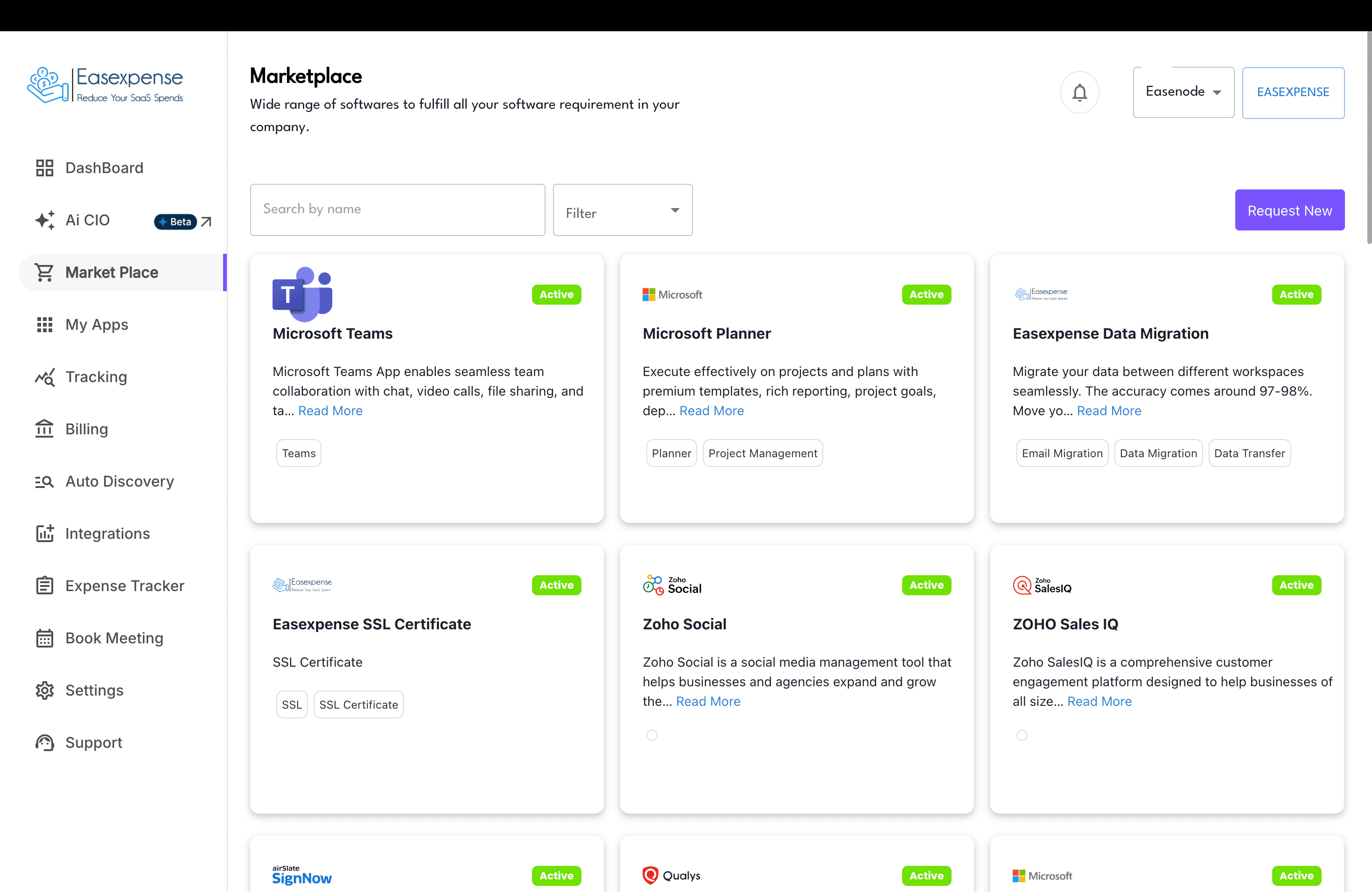Click the Qualys logo
This screenshot has height=892, width=1372.
coord(672,875)
